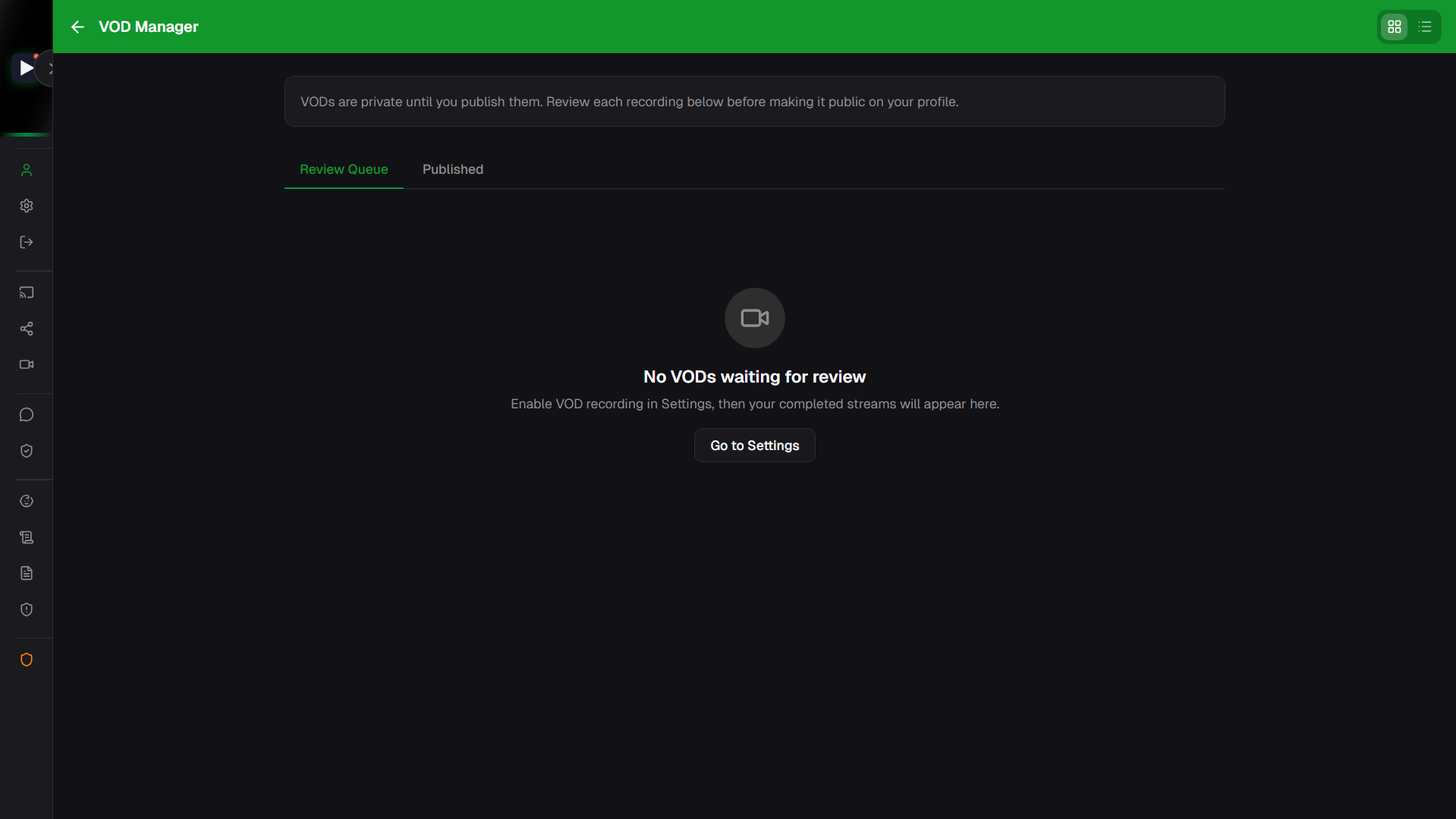Viewport: 1456px width, 819px height.
Task: Open the profile section in the sidebar
Action: (27, 169)
